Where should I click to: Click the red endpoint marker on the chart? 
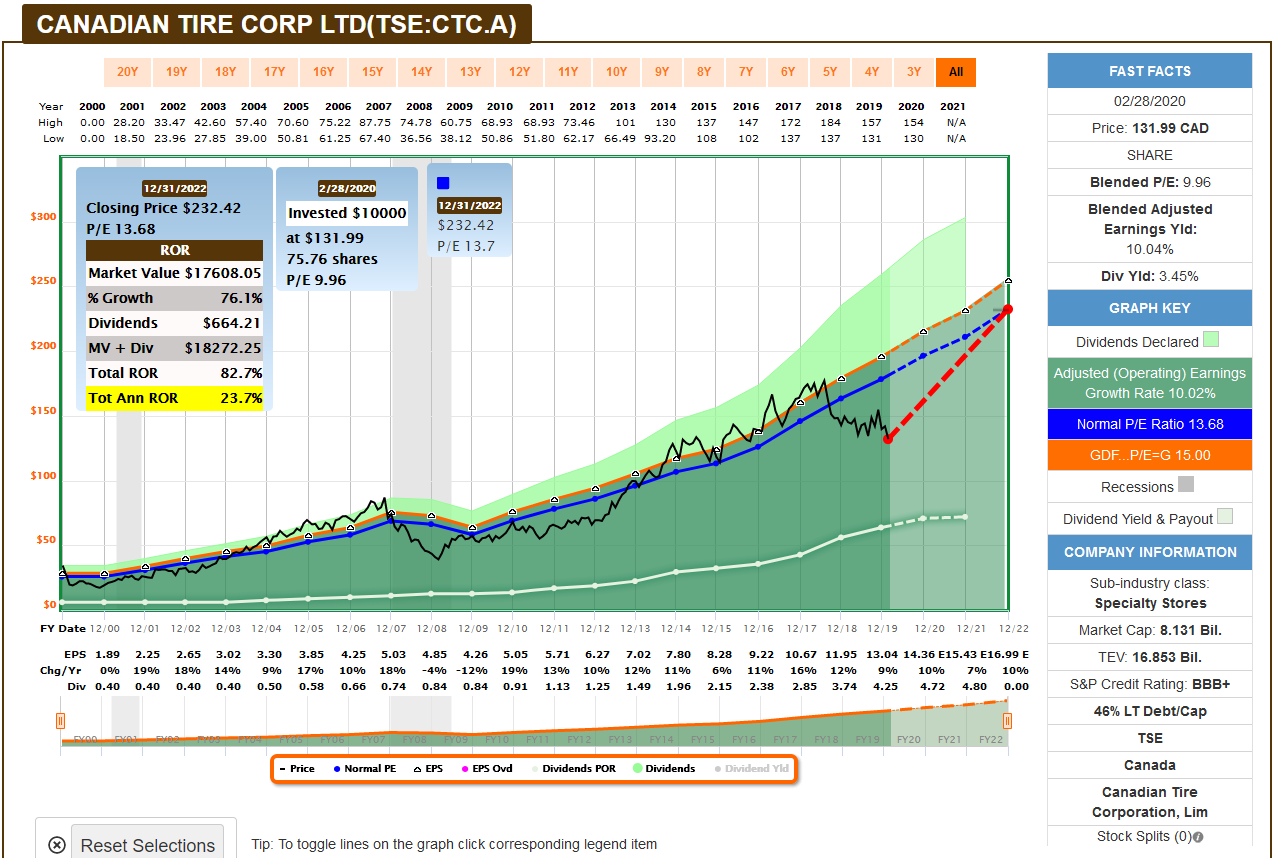(1008, 309)
